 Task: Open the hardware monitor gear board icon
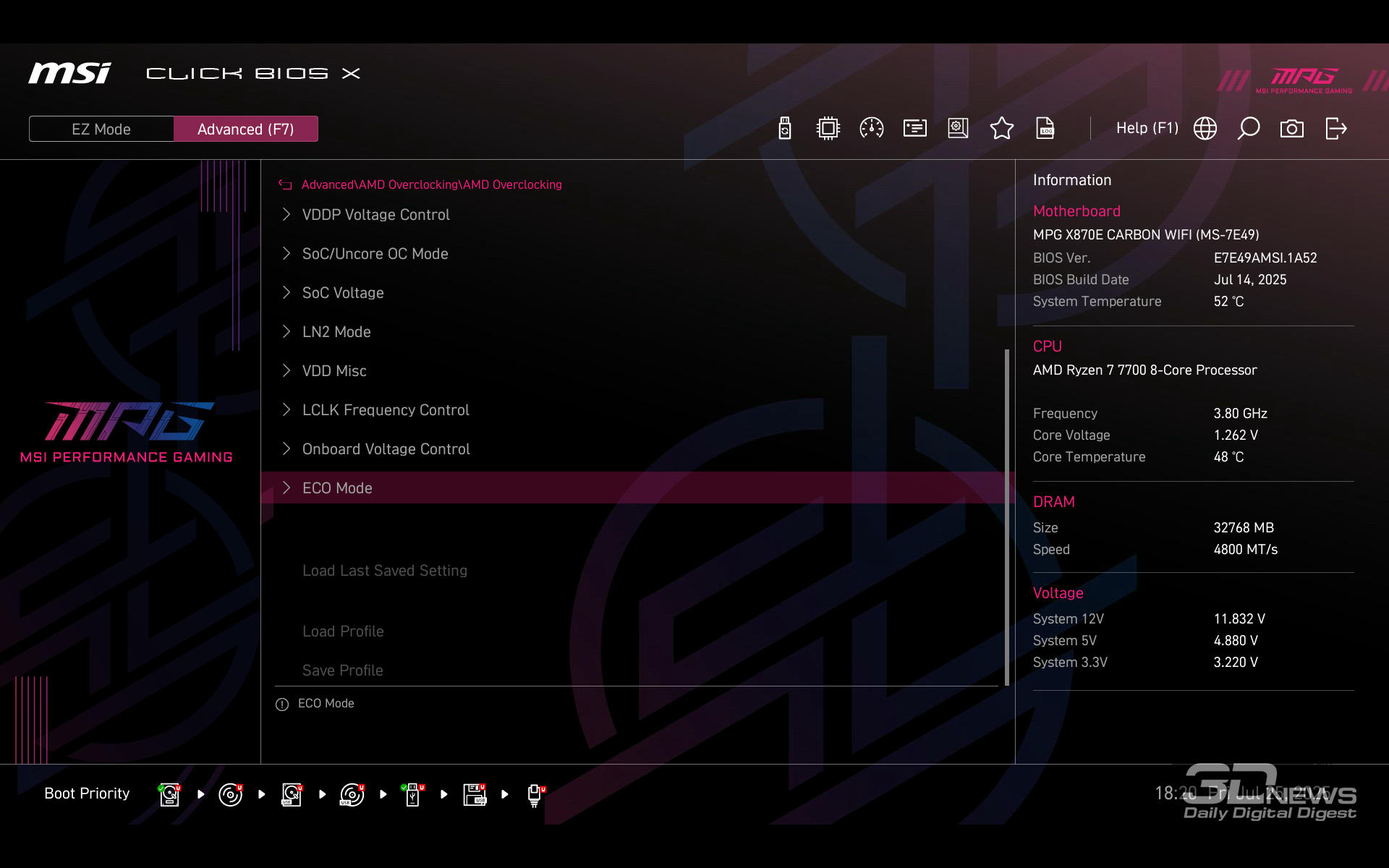tap(958, 129)
